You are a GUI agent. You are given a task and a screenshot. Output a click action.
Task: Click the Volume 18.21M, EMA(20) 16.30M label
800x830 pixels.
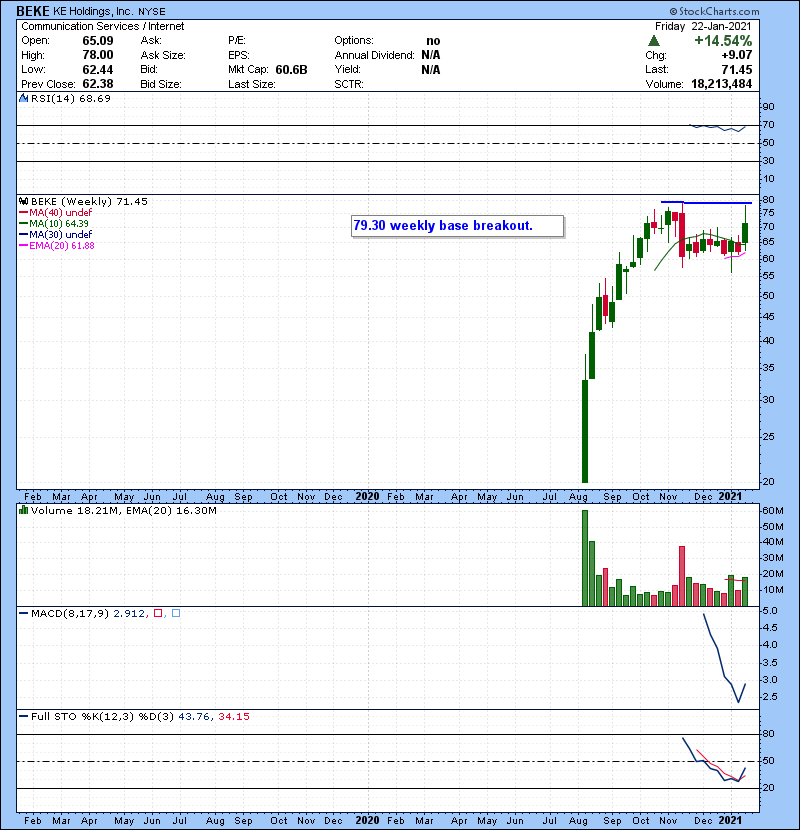pos(124,511)
